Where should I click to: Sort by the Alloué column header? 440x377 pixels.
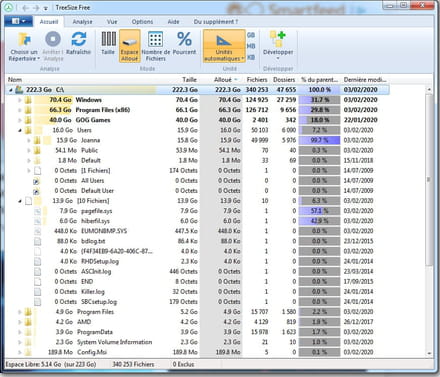[223, 80]
